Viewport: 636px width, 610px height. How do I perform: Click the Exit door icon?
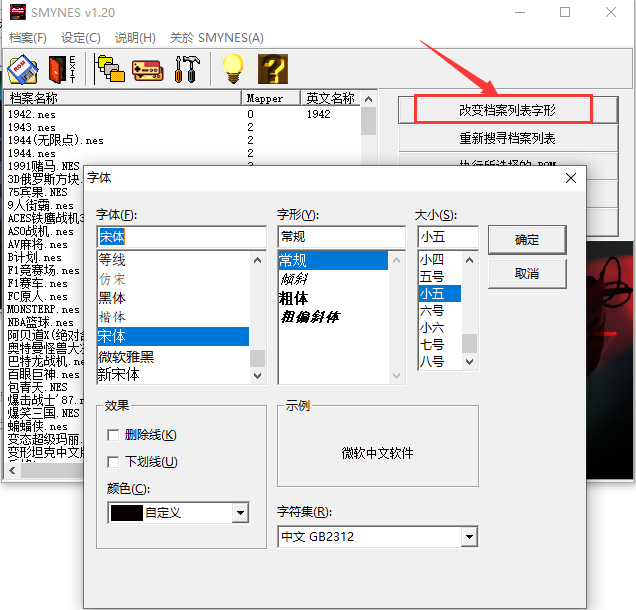[61, 68]
